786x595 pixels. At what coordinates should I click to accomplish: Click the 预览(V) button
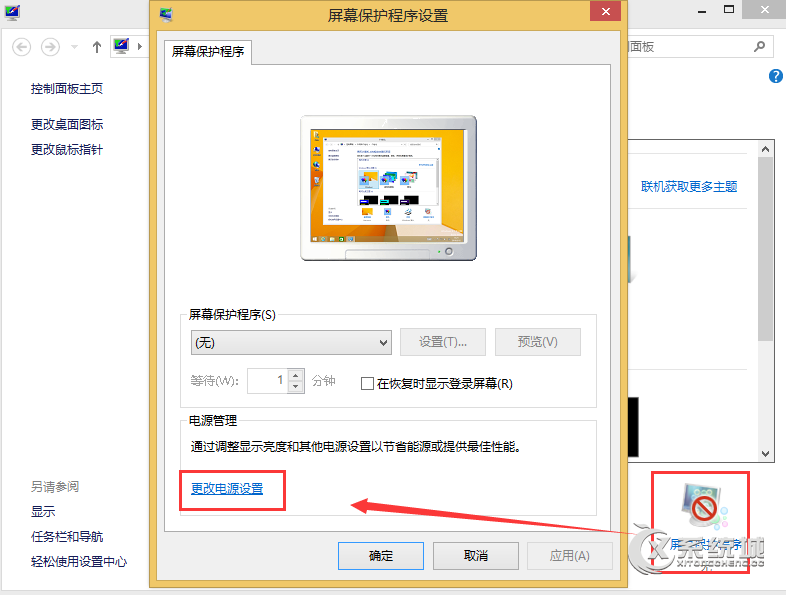[x=537, y=342]
